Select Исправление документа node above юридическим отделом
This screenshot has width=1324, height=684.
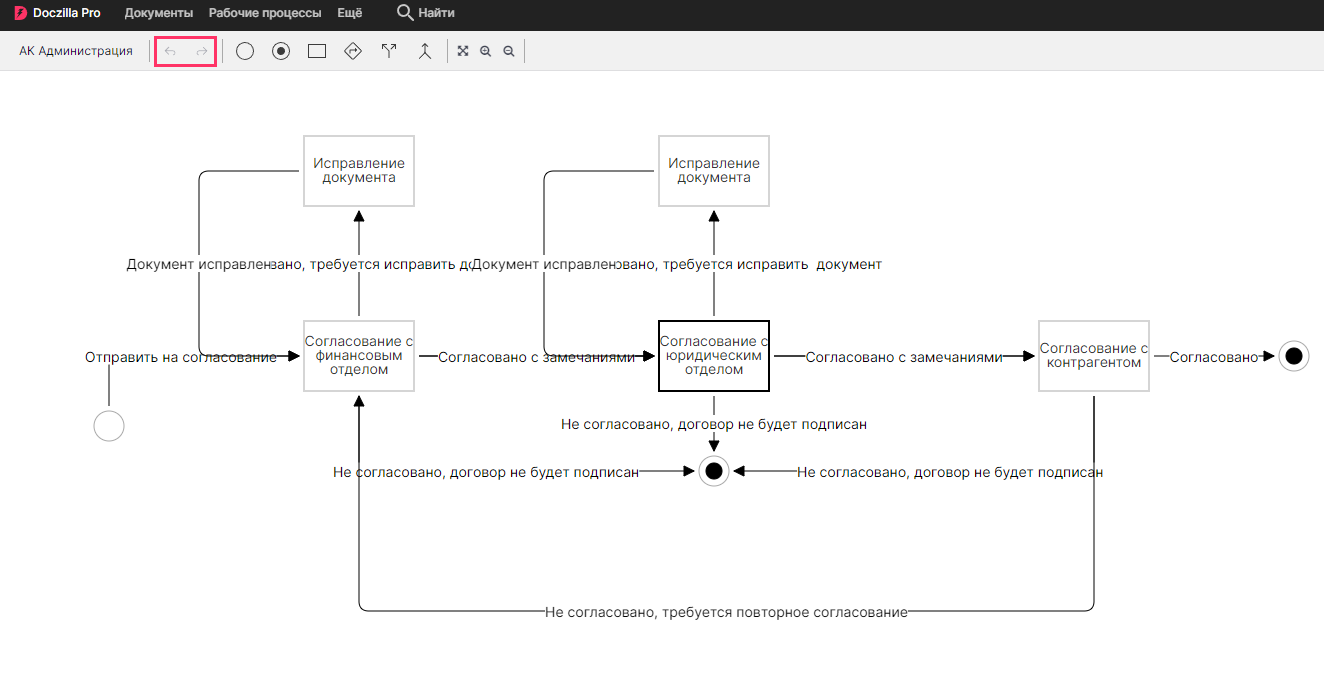(714, 171)
